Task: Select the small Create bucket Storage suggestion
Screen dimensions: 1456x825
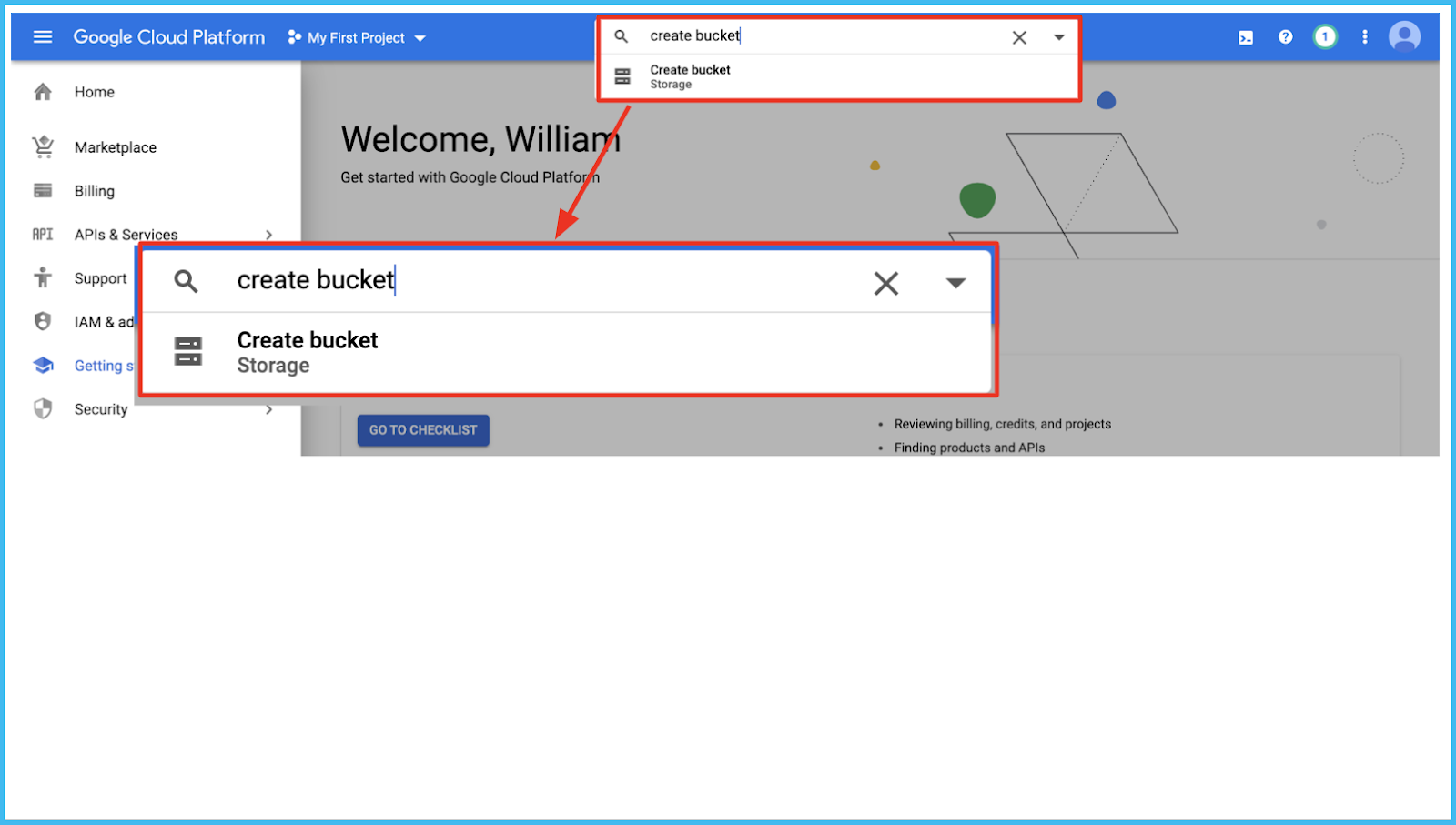Action: pyautogui.click(x=838, y=76)
